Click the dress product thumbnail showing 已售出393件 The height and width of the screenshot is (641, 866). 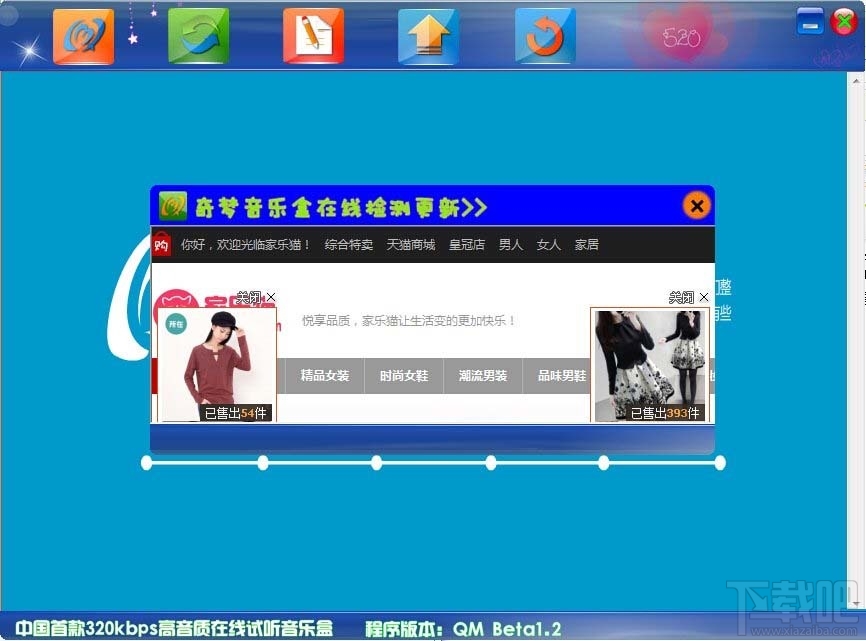650,365
